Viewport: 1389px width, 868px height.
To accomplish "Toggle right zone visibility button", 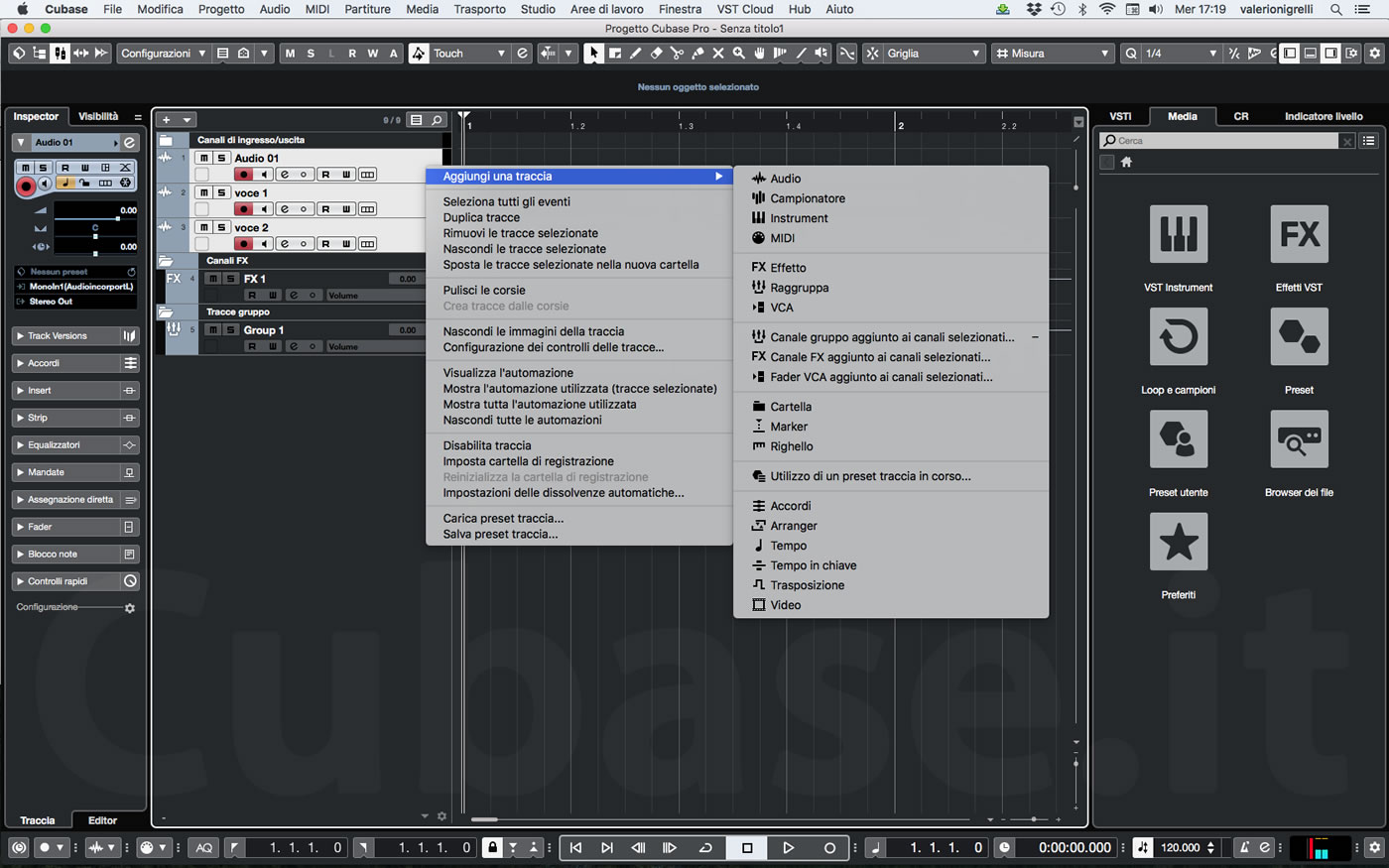I will point(1330,54).
